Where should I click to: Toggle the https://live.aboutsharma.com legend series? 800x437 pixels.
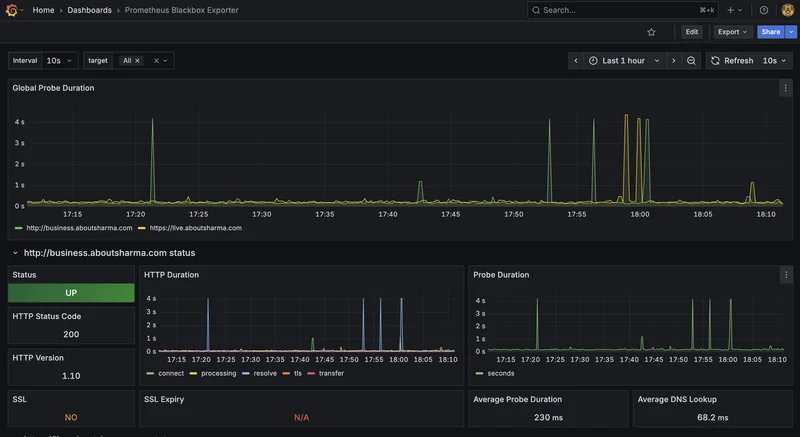point(195,228)
